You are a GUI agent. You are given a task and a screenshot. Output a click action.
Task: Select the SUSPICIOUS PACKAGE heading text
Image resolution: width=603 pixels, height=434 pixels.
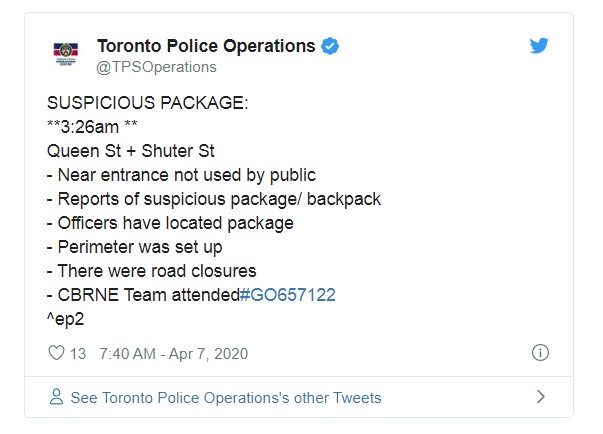pos(148,103)
